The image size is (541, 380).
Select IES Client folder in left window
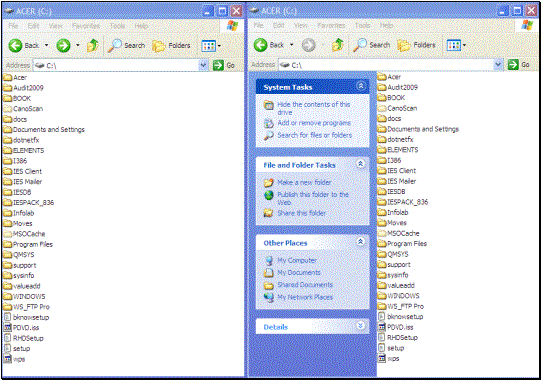click(22, 171)
